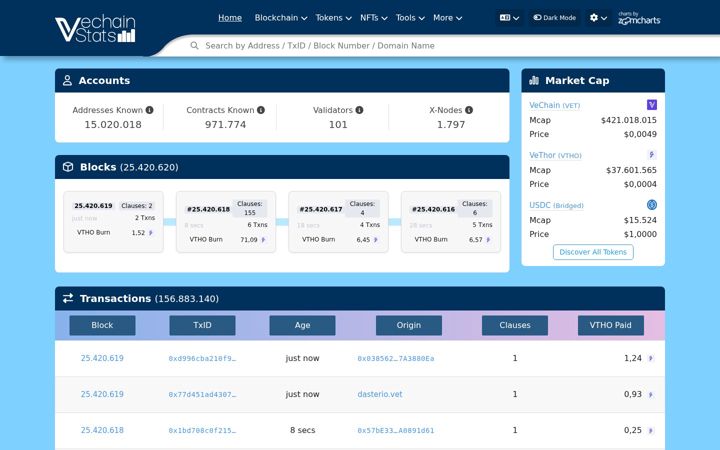Expand the NFTs menu
Screen dimensions: 720x450
pyautogui.click(x=373, y=17)
